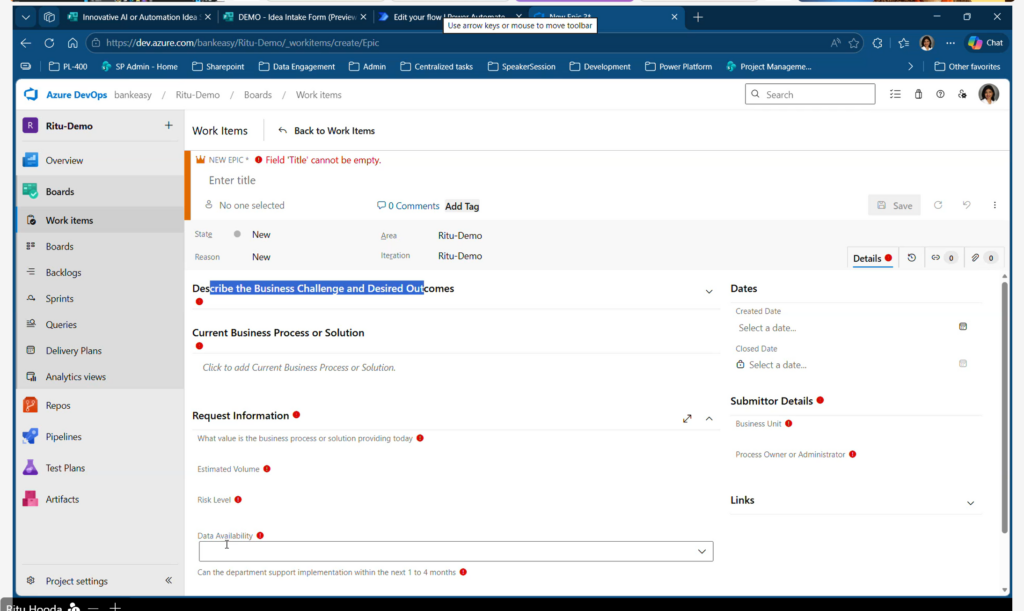Click the plus icon beside Ritu-Demo
Image resolution: width=1024 pixels, height=611 pixels.
168,125
